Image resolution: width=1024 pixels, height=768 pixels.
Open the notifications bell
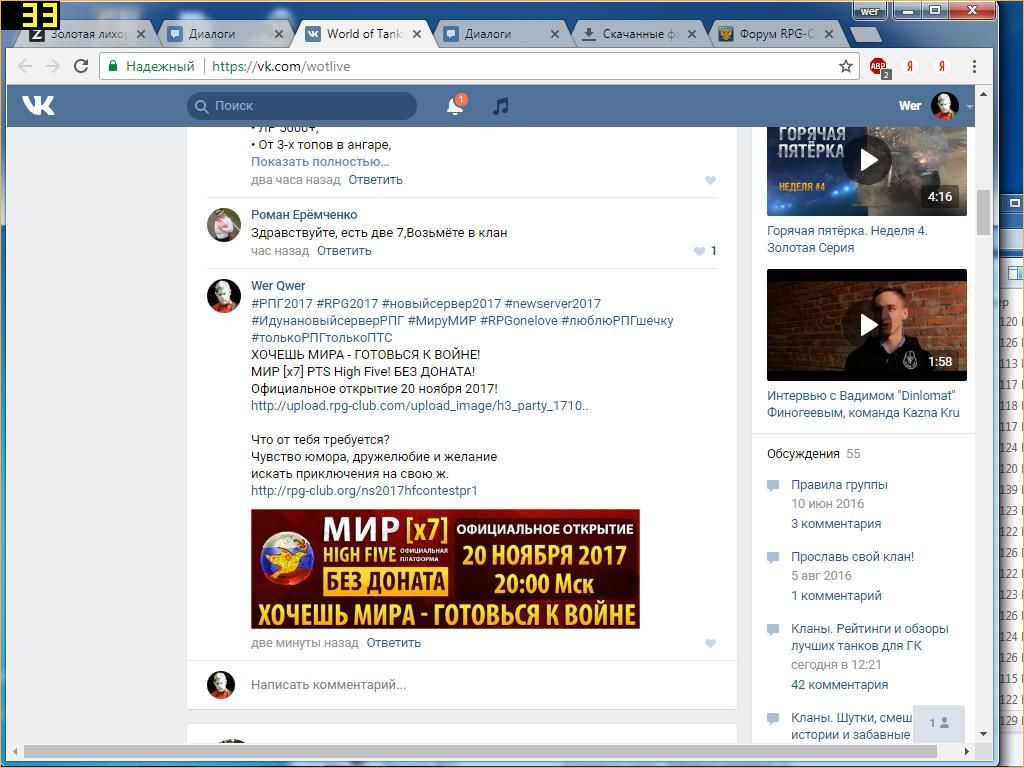(454, 106)
